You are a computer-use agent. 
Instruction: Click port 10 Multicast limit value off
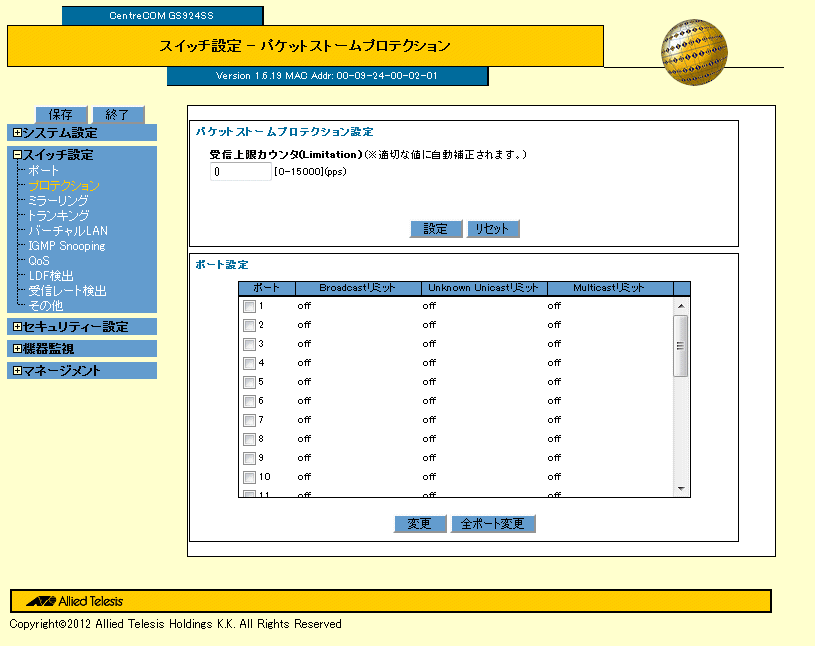tap(554, 477)
